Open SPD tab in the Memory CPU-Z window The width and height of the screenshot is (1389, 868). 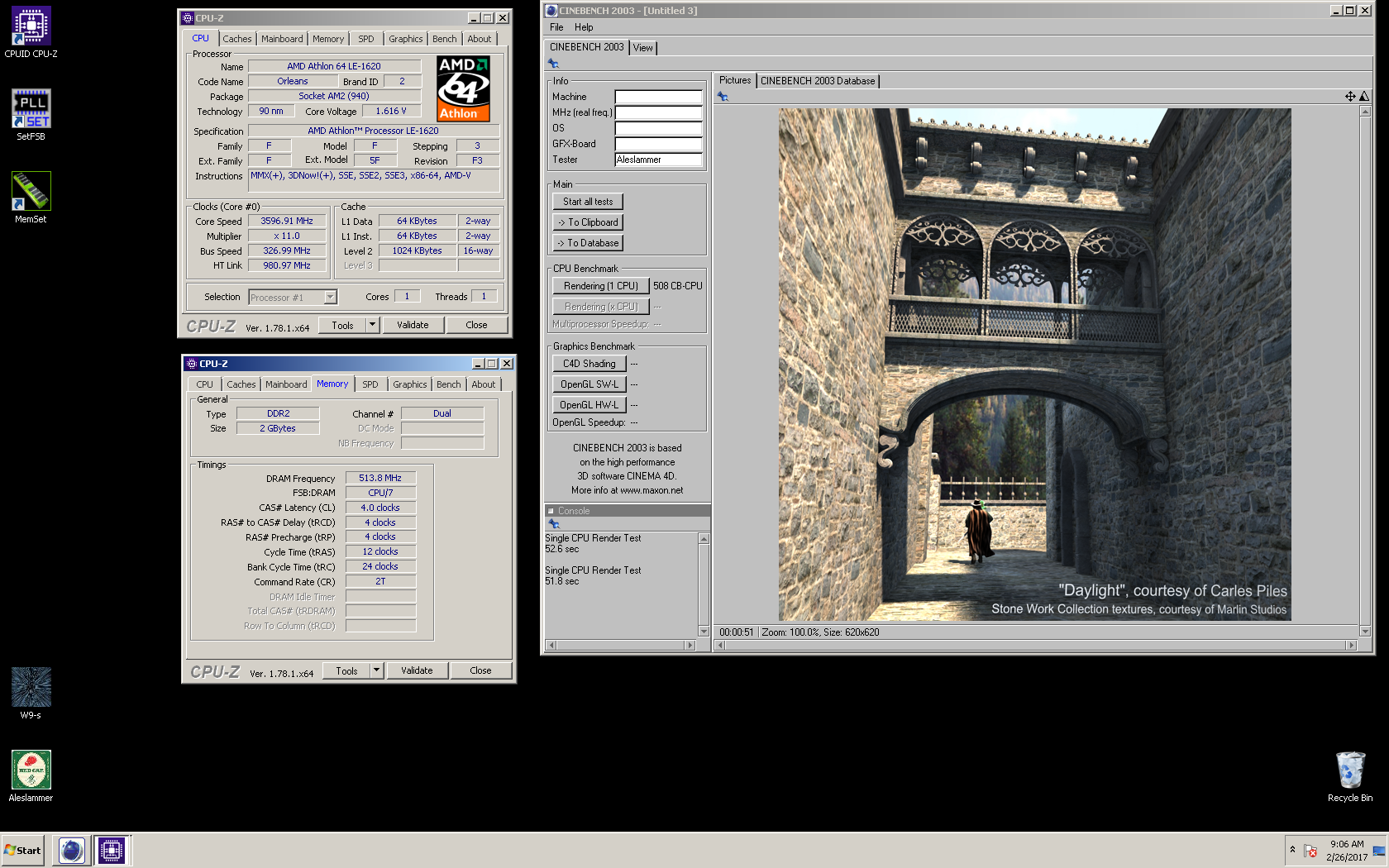370,384
